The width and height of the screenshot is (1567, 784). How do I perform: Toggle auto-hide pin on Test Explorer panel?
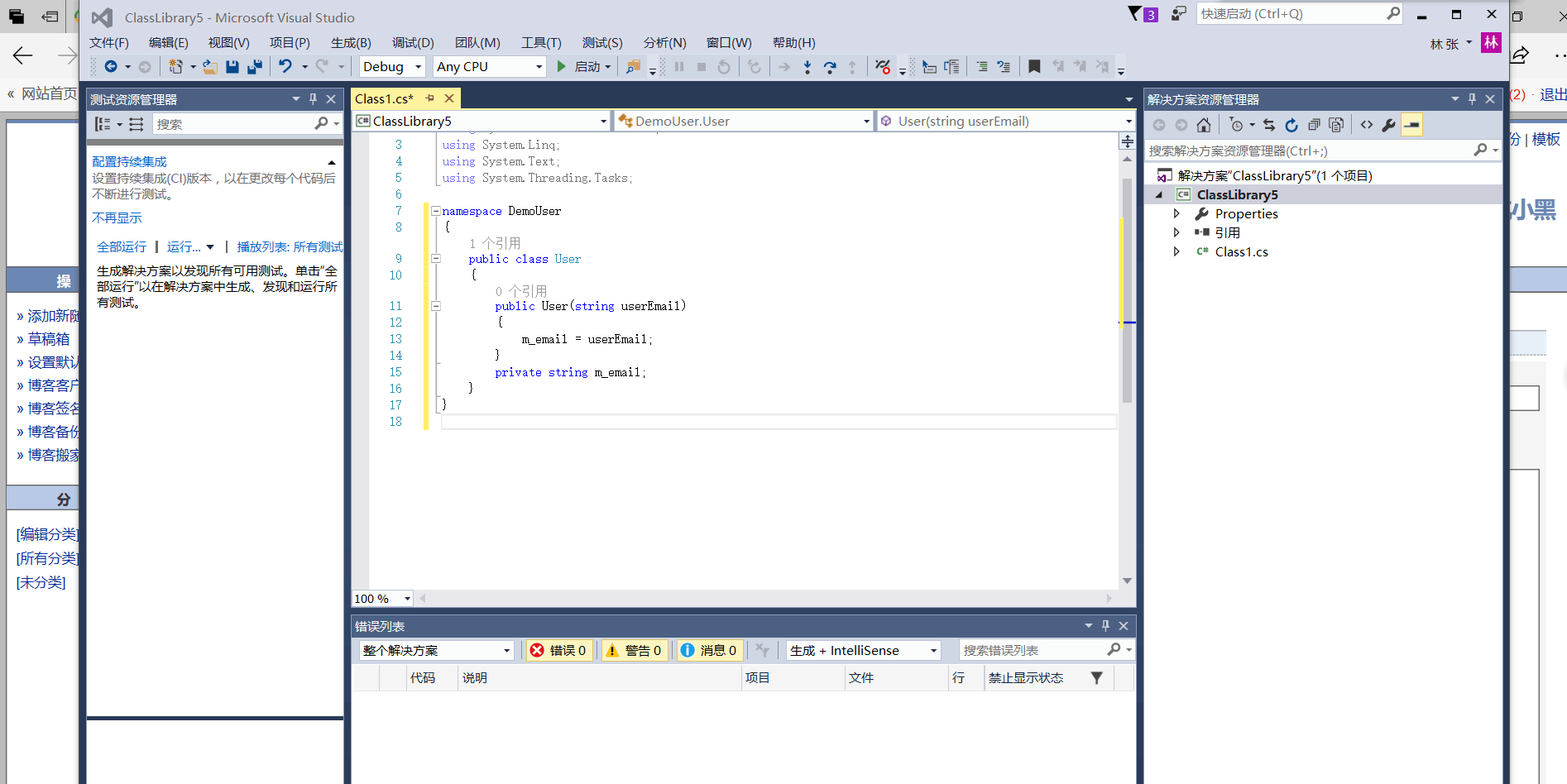tap(313, 99)
